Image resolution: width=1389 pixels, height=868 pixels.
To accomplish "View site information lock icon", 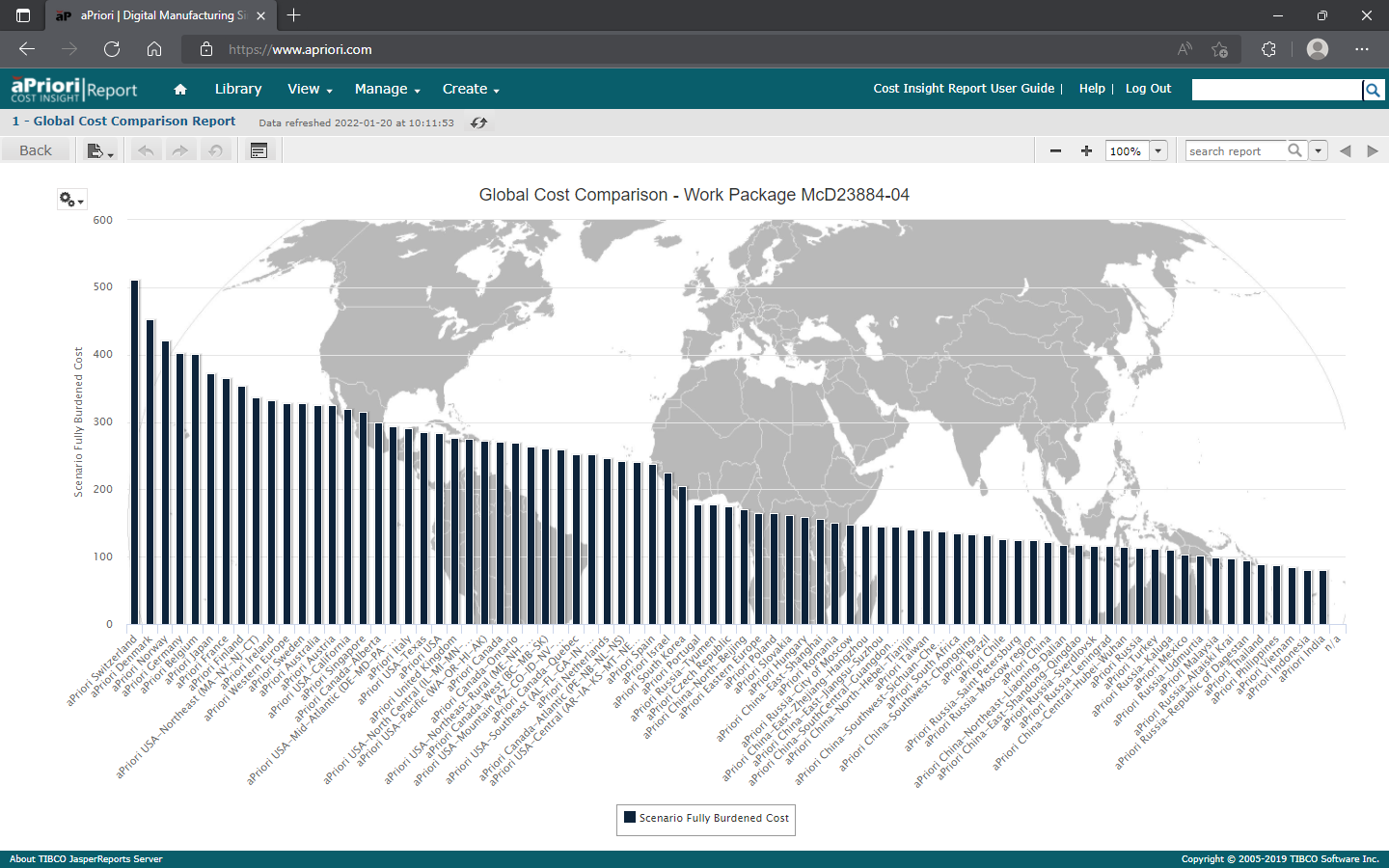I will click(206, 49).
